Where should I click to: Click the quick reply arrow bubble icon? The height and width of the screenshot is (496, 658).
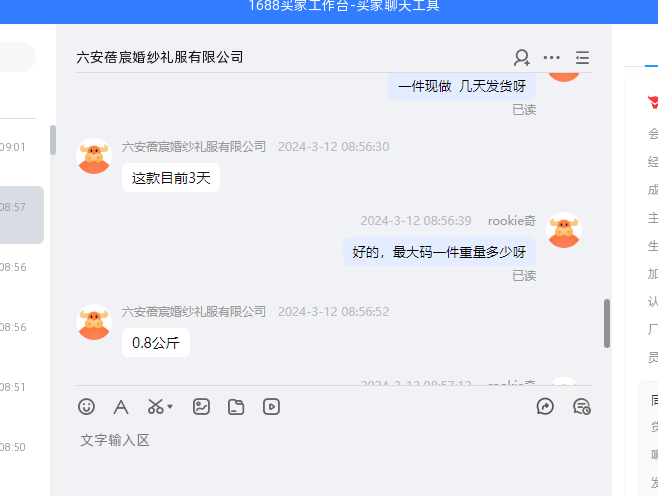pos(545,407)
